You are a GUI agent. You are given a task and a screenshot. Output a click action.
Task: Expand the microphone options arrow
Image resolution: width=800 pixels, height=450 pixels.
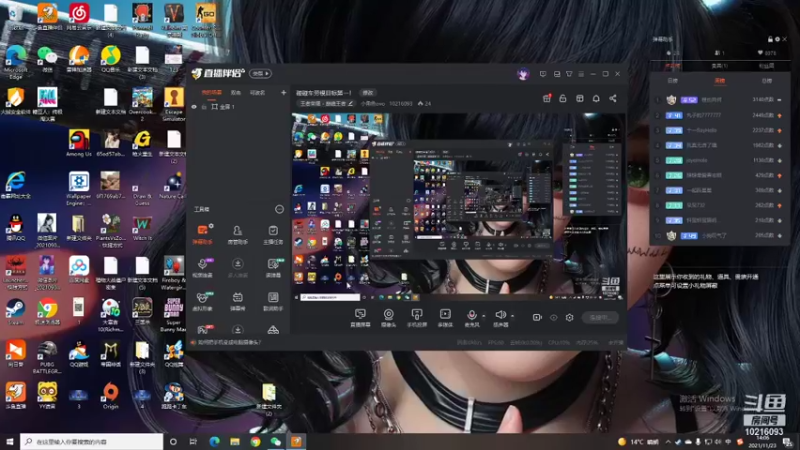(484, 316)
